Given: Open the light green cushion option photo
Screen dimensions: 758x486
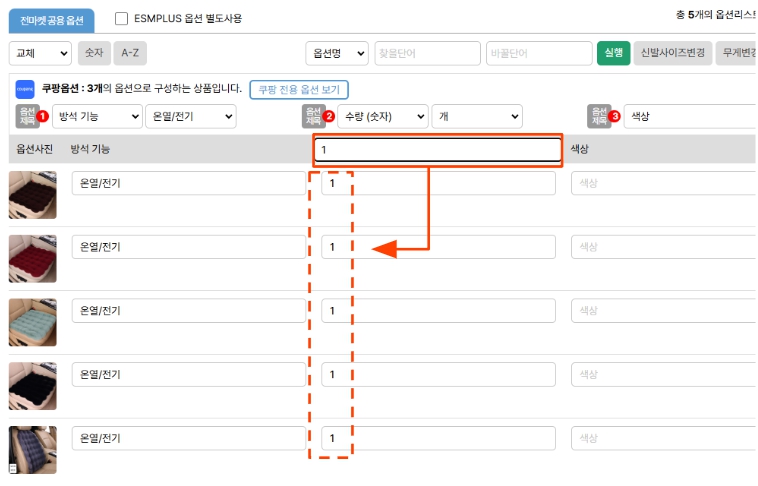Looking at the screenshot, I should 32,321.
